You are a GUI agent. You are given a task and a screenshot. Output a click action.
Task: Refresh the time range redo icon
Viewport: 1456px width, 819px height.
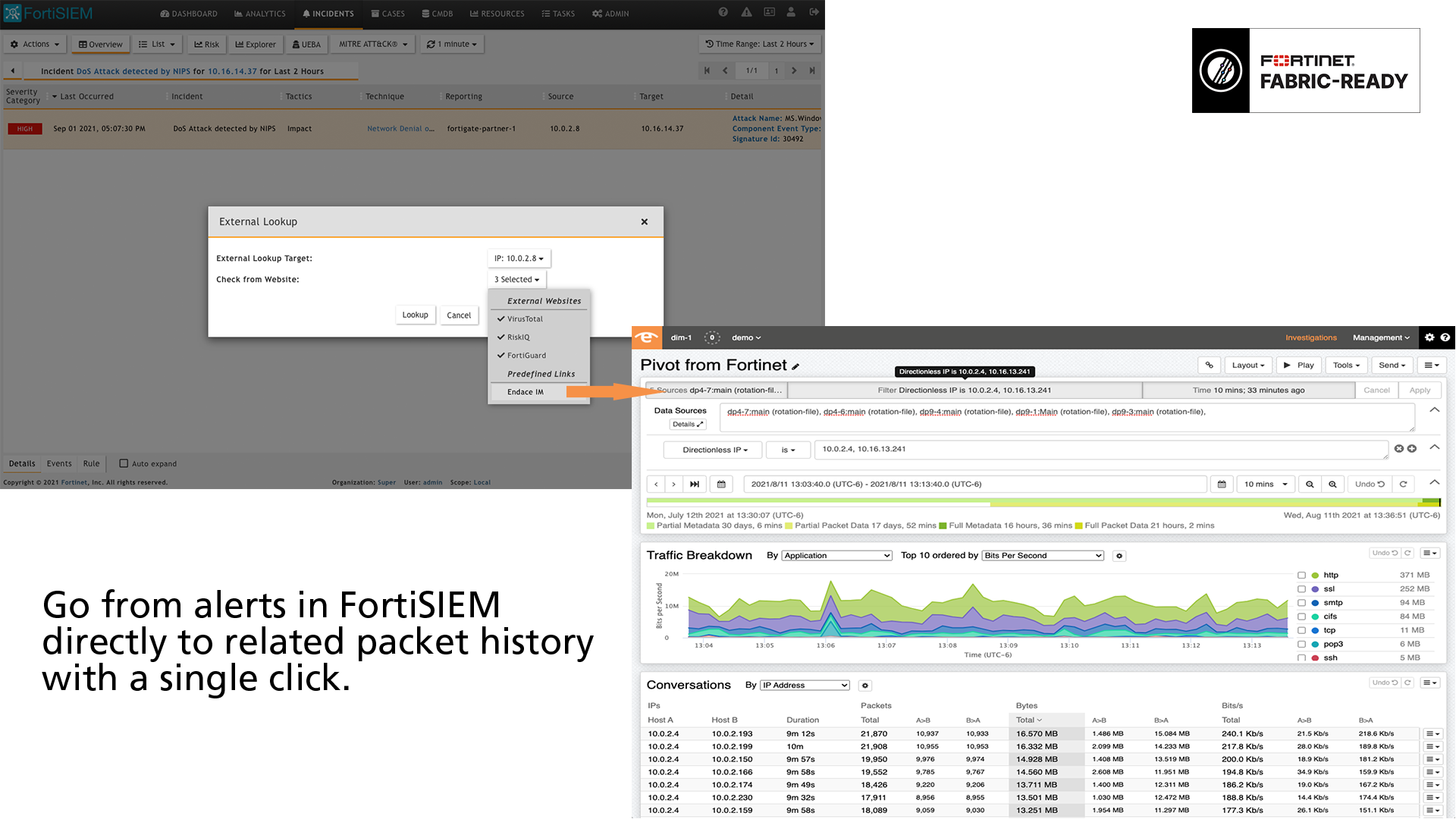[x=1403, y=484]
